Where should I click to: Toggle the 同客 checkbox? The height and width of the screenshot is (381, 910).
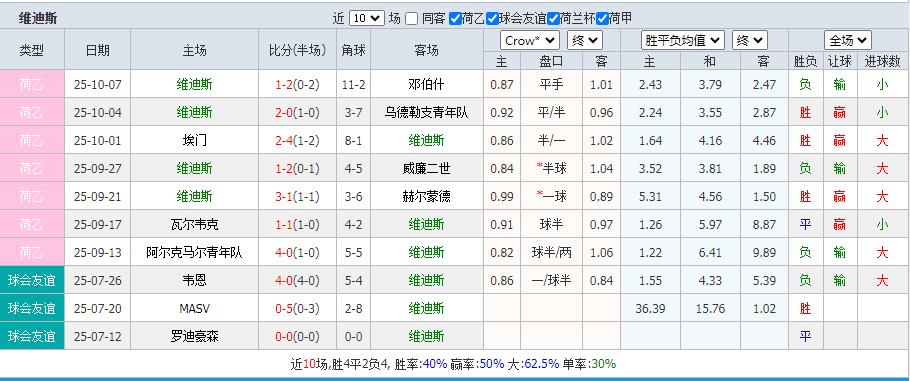(411, 19)
